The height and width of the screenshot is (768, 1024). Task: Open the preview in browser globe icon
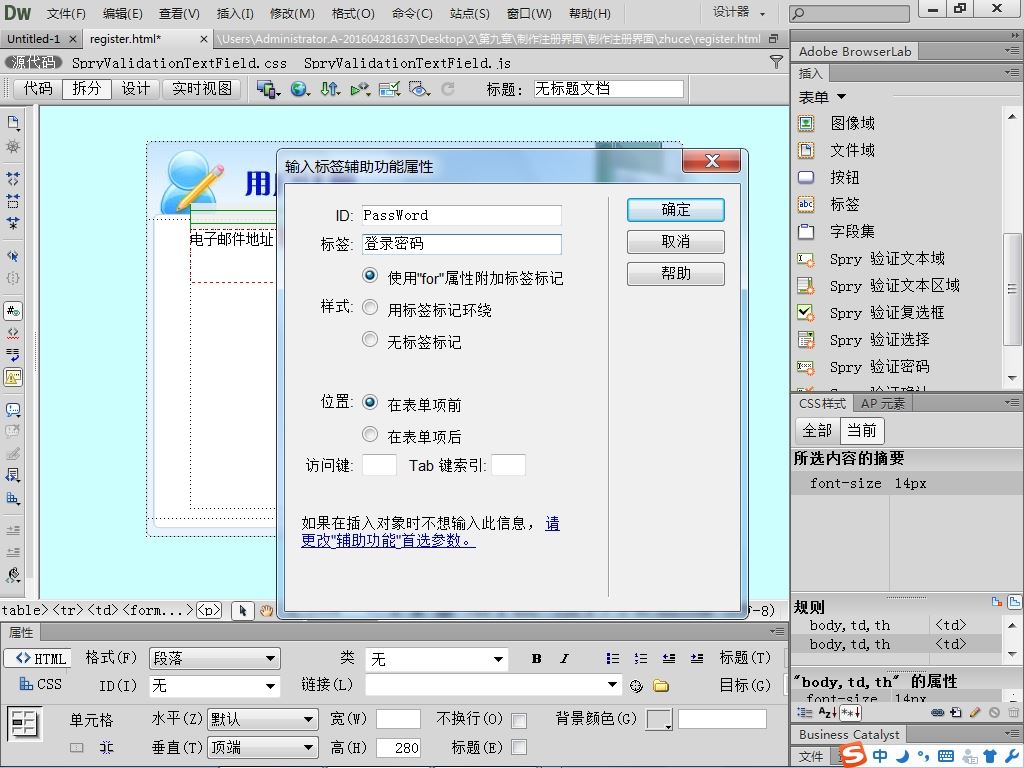(299, 88)
